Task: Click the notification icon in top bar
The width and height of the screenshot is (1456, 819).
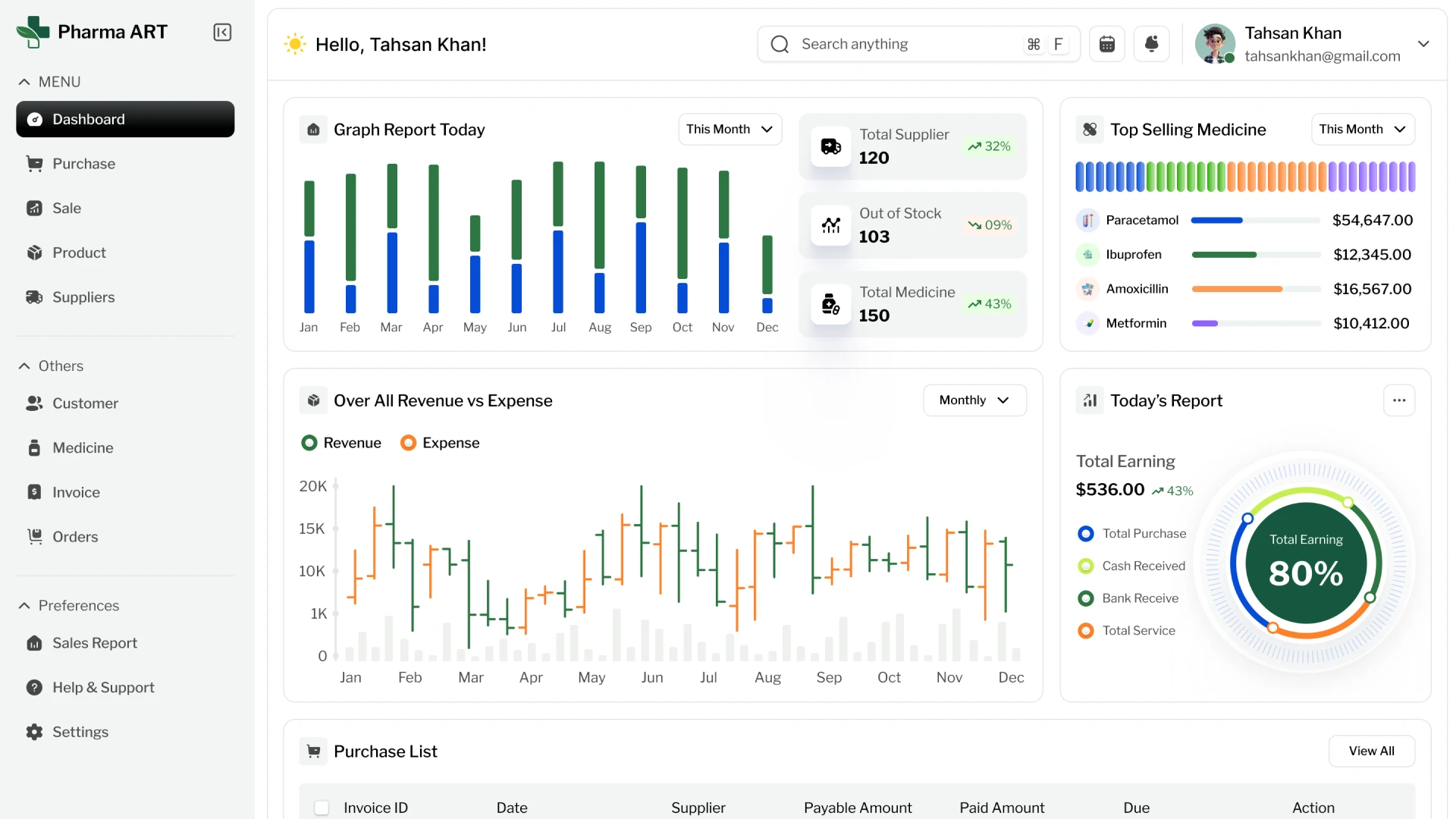Action: click(x=1151, y=43)
